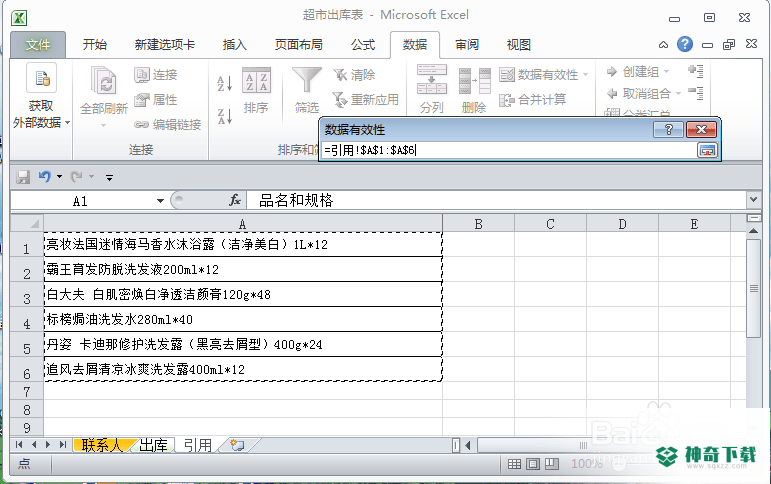Open 连接 connections button
Image resolution: width=771 pixels, height=484 pixels.
(x=155, y=75)
